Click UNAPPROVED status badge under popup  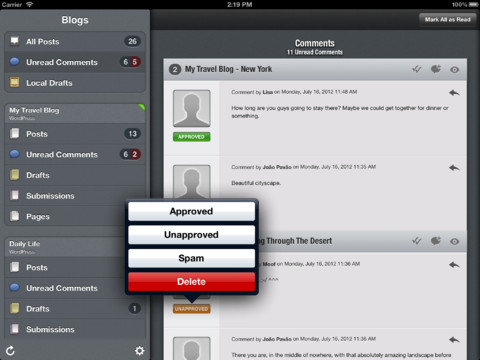(191, 309)
